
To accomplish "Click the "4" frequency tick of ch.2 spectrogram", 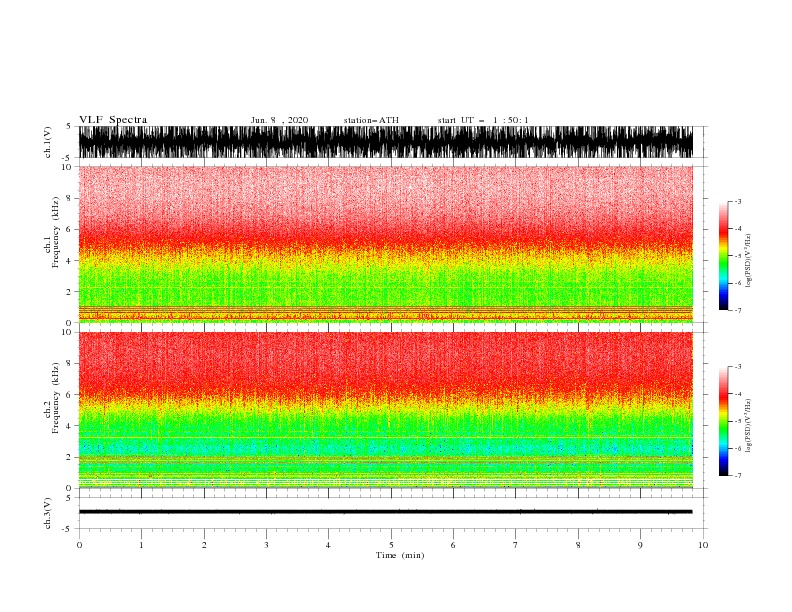I will tap(69, 426).
